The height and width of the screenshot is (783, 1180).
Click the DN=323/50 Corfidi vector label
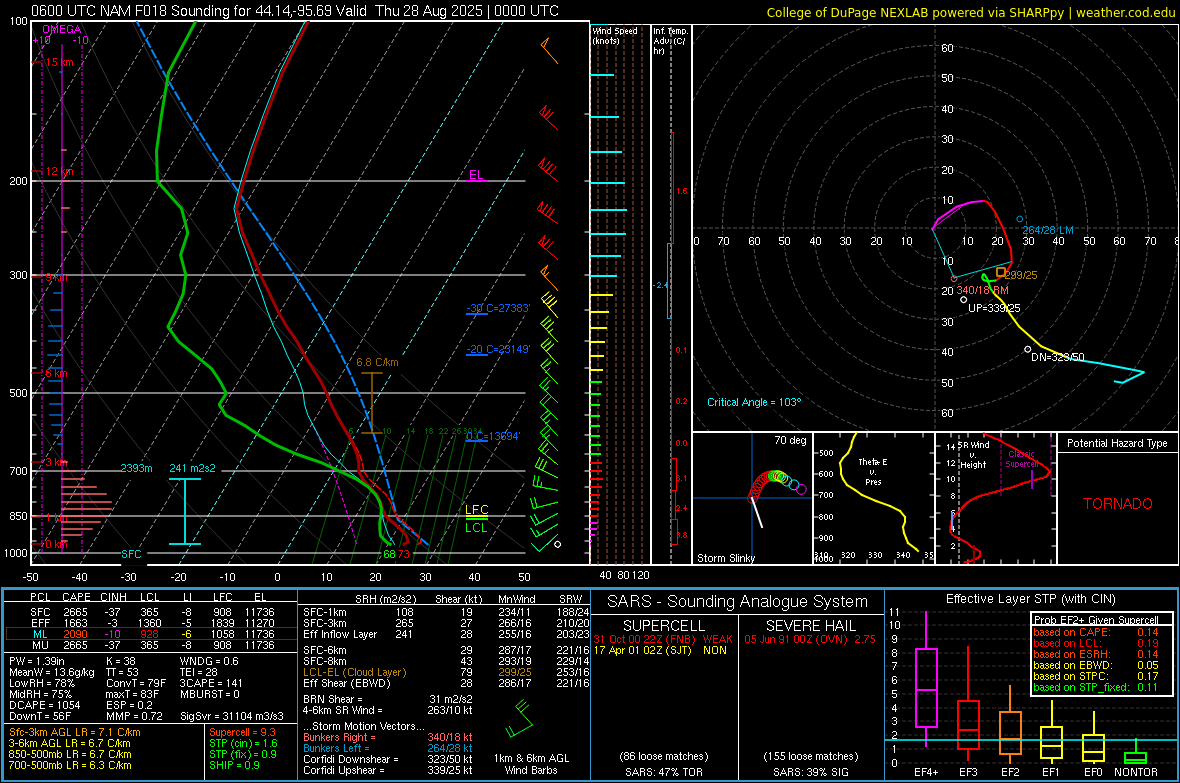click(x=1057, y=357)
